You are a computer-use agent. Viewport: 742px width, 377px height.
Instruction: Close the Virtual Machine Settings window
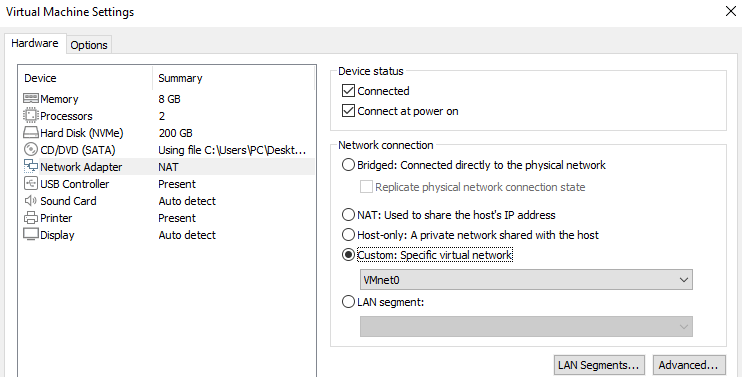[x=731, y=11]
